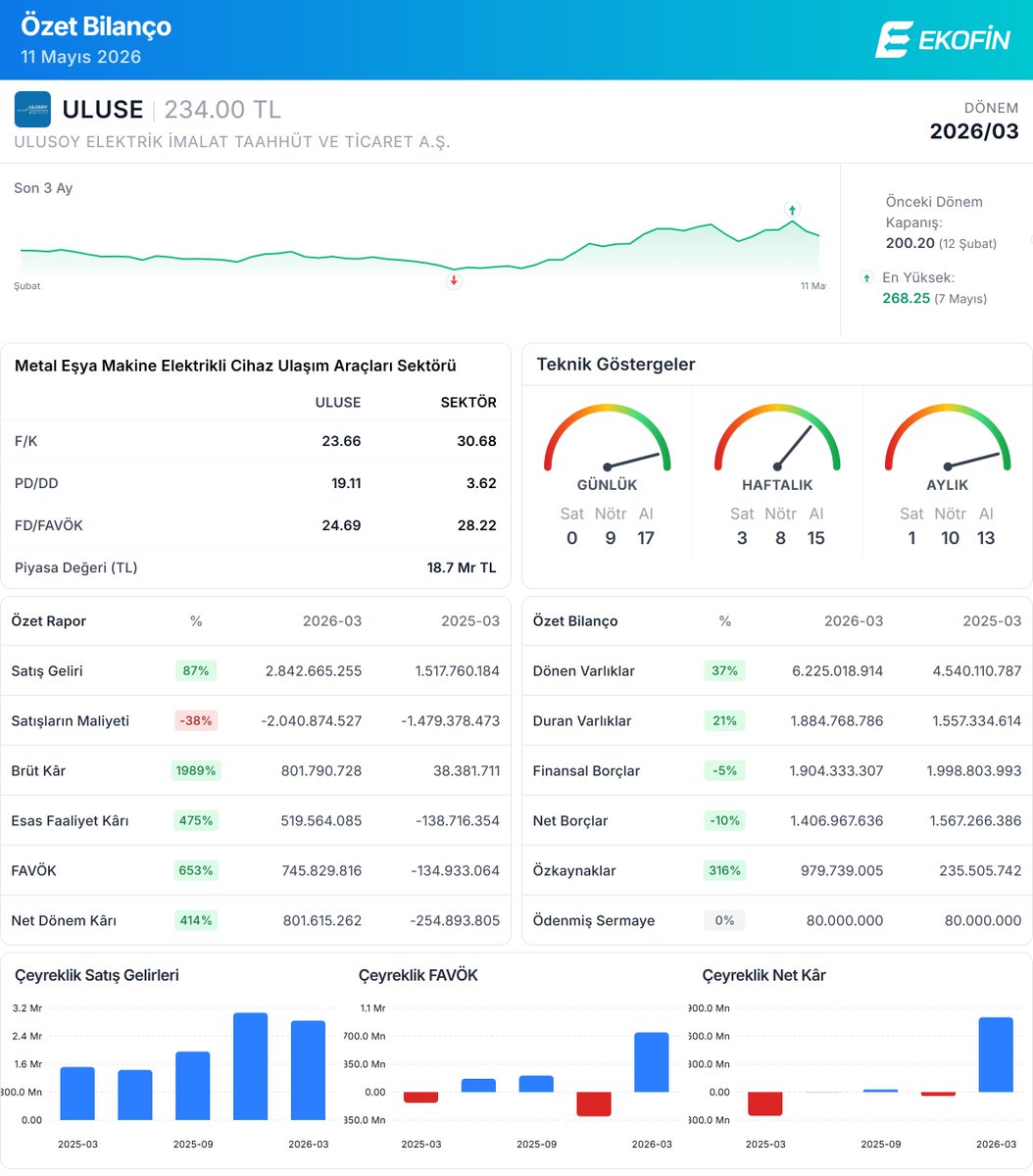The width and height of the screenshot is (1033, 1176).
Task: Click Satış Geliri 2026-03 value 2.842.665.255
Action: (x=314, y=671)
